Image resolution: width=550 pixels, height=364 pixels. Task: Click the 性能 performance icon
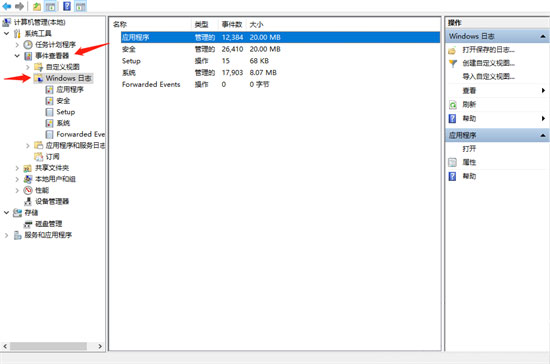tap(28, 190)
